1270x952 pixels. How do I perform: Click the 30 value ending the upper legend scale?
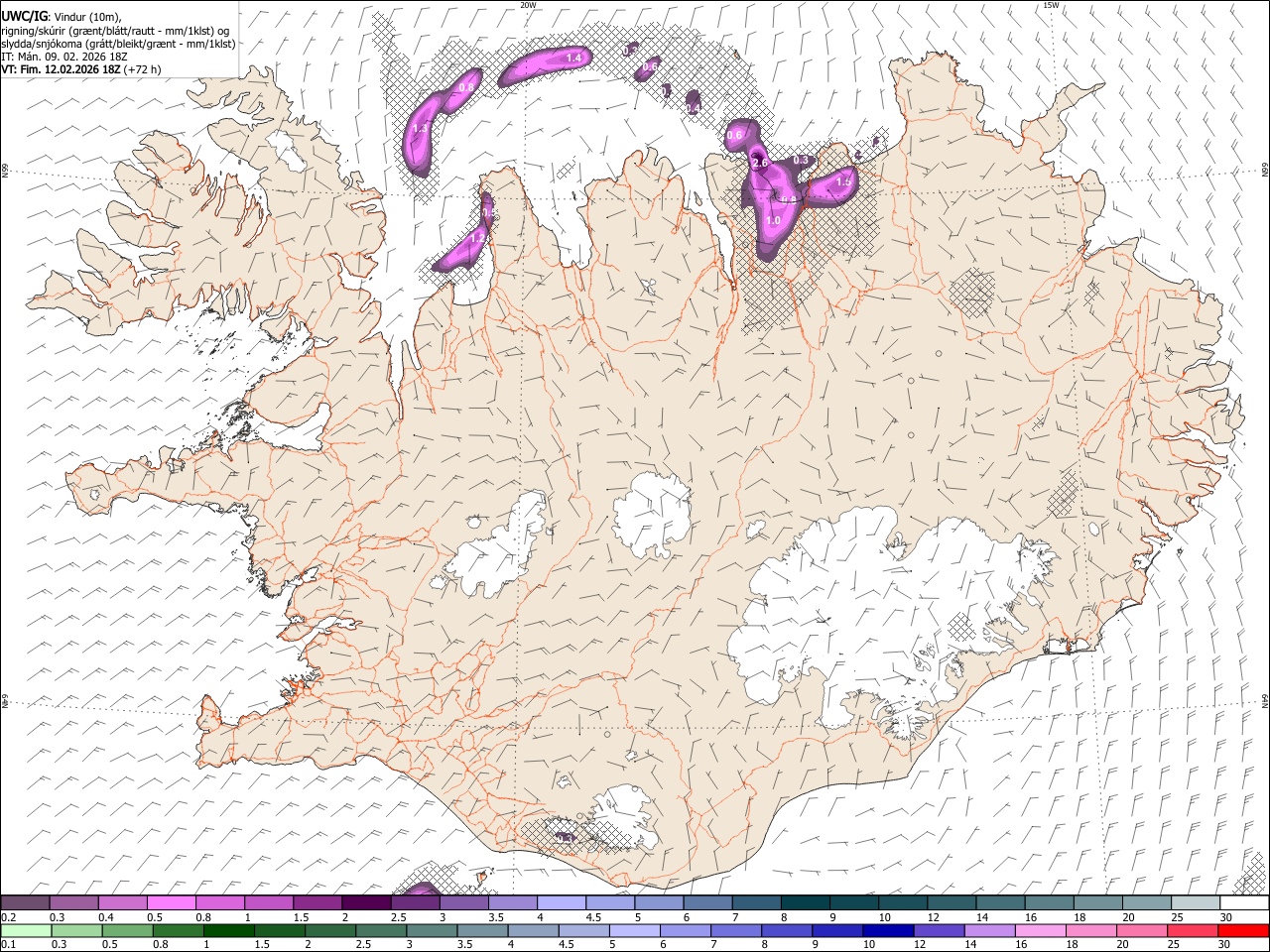tap(1226, 917)
